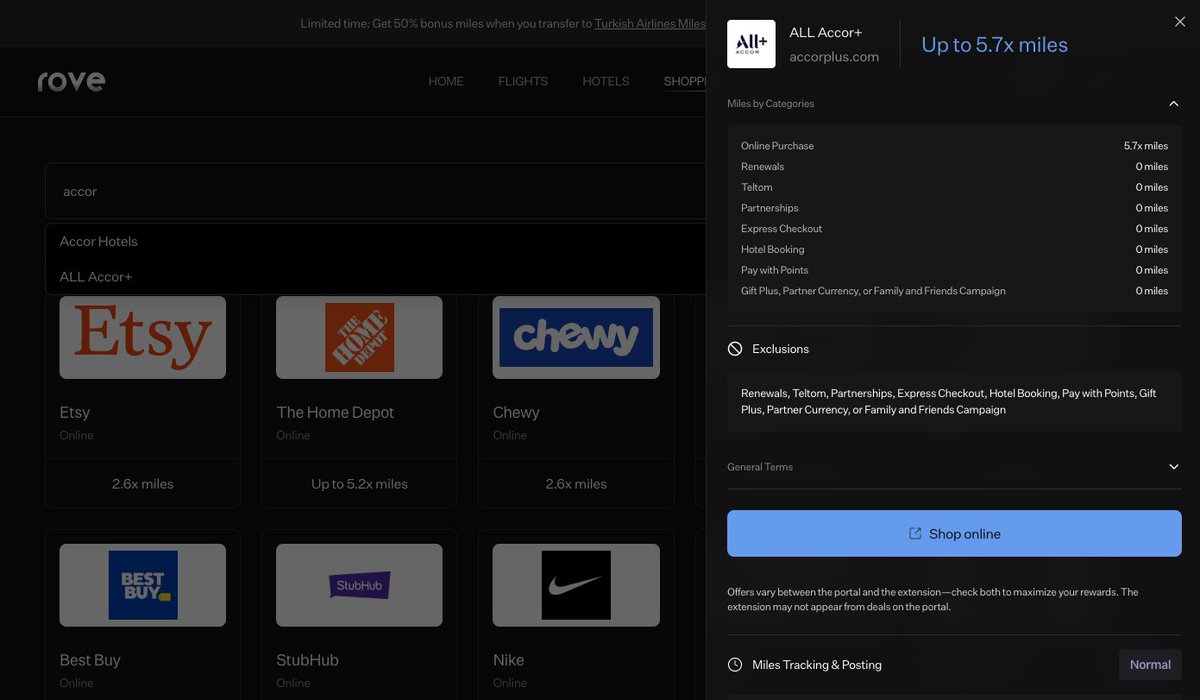Click the Normal tracking badge

click(x=1150, y=665)
